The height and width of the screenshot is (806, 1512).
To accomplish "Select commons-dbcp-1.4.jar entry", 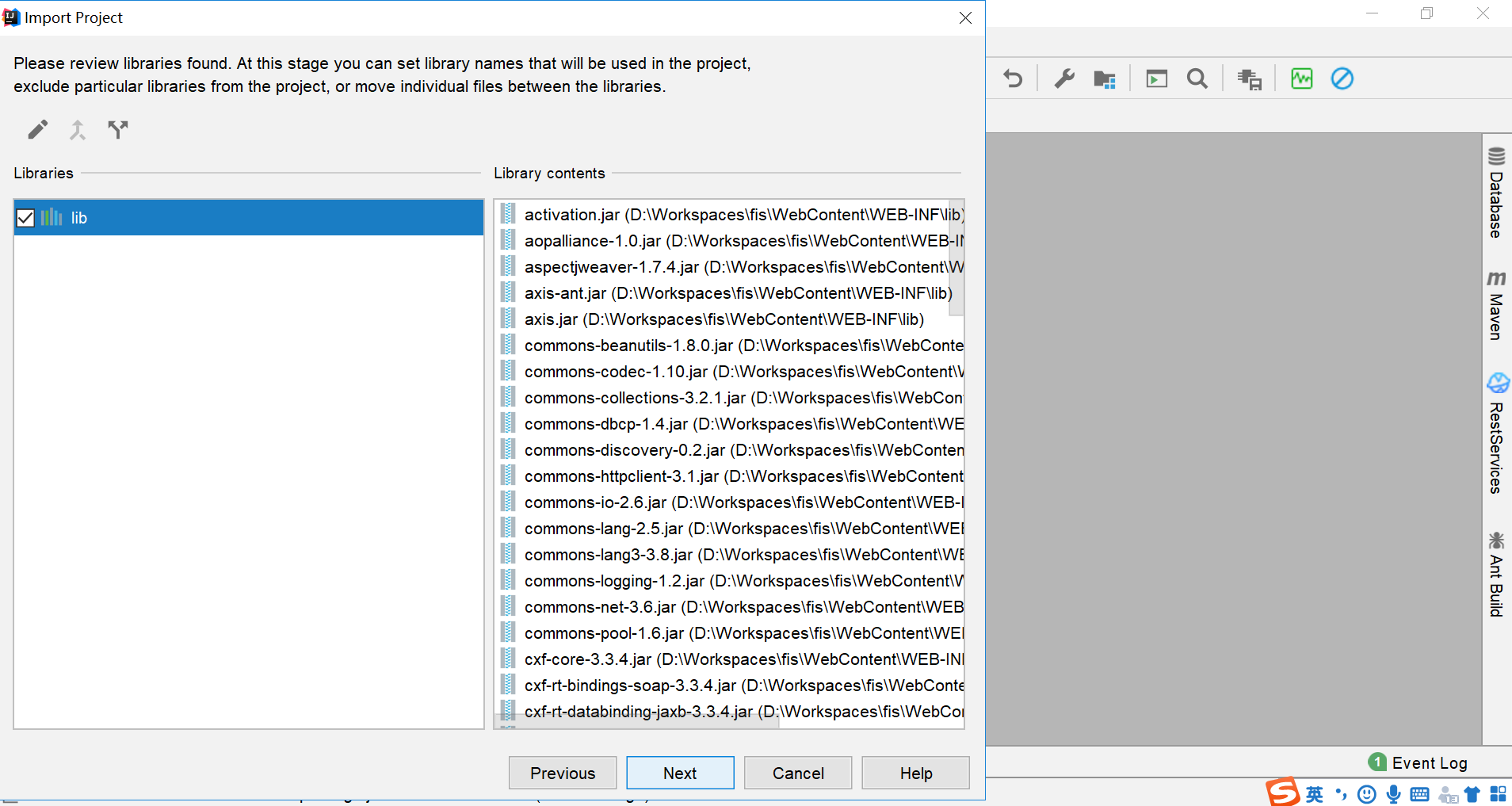I will click(x=731, y=424).
